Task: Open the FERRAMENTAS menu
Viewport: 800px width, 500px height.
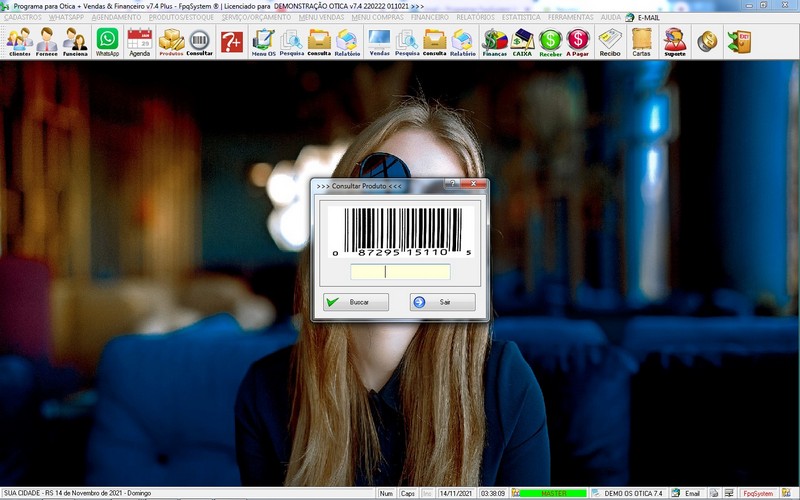Action: click(x=569, y=17)
